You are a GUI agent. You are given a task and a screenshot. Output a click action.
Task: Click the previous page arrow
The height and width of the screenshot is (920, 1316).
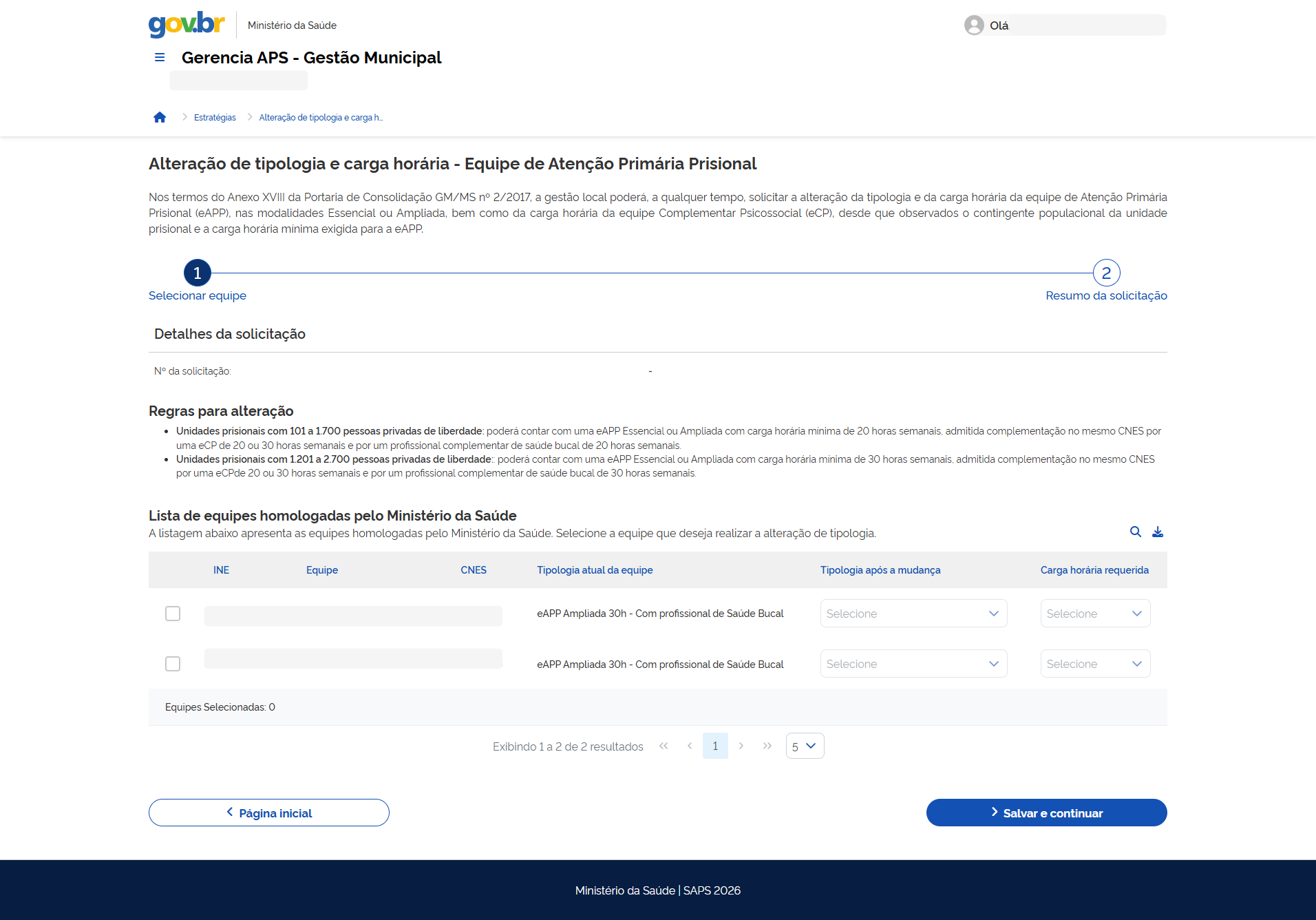(x=690, y=746)
